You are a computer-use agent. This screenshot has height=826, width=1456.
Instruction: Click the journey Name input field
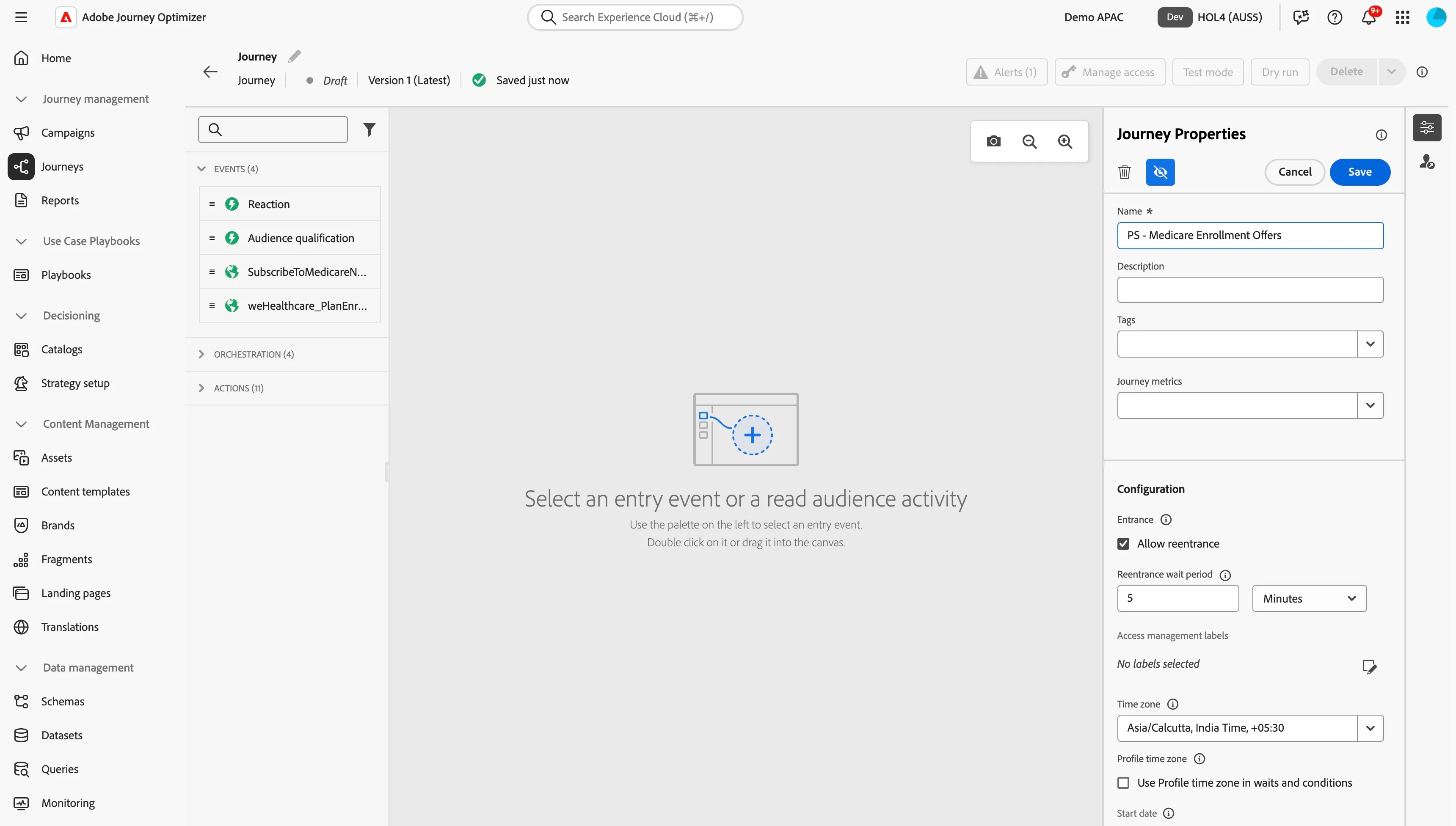pos(1250,235)
